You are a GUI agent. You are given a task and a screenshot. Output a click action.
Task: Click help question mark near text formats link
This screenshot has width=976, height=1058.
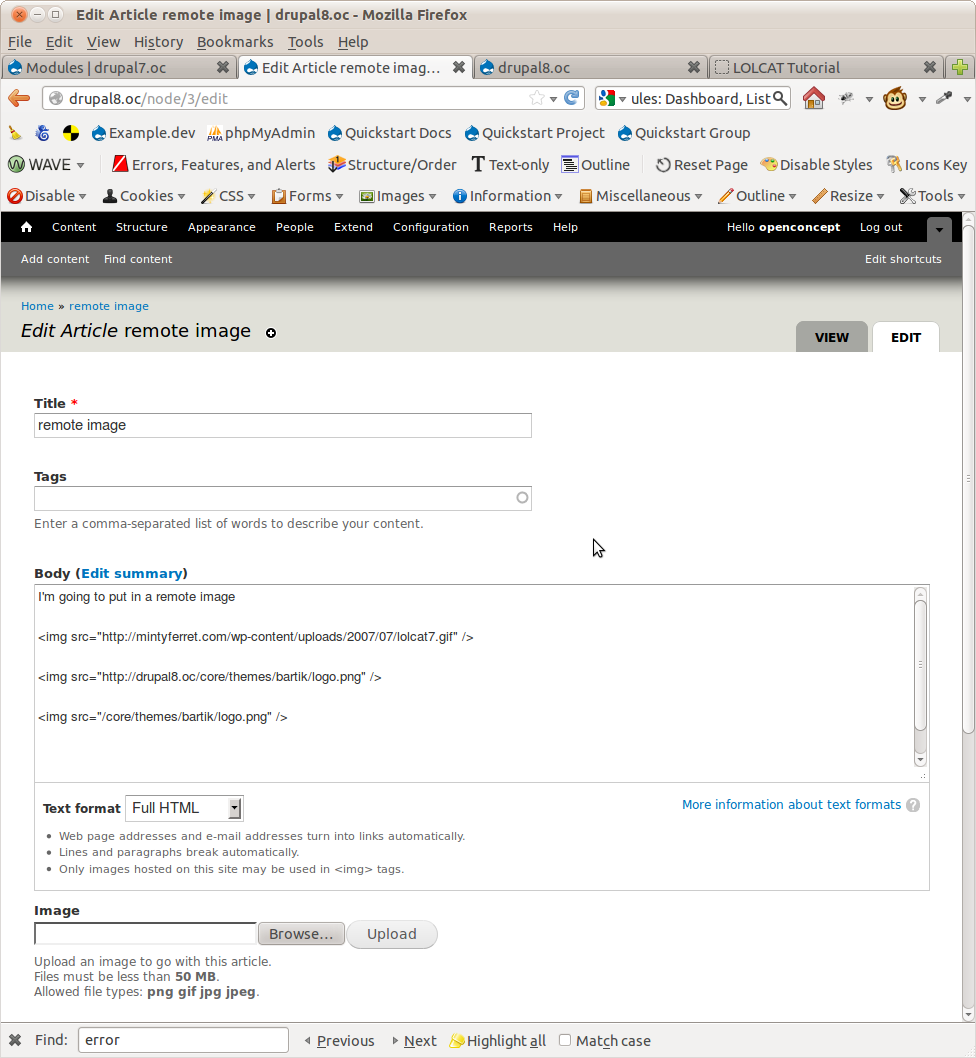pyautogui.click(x=913, y=805)
